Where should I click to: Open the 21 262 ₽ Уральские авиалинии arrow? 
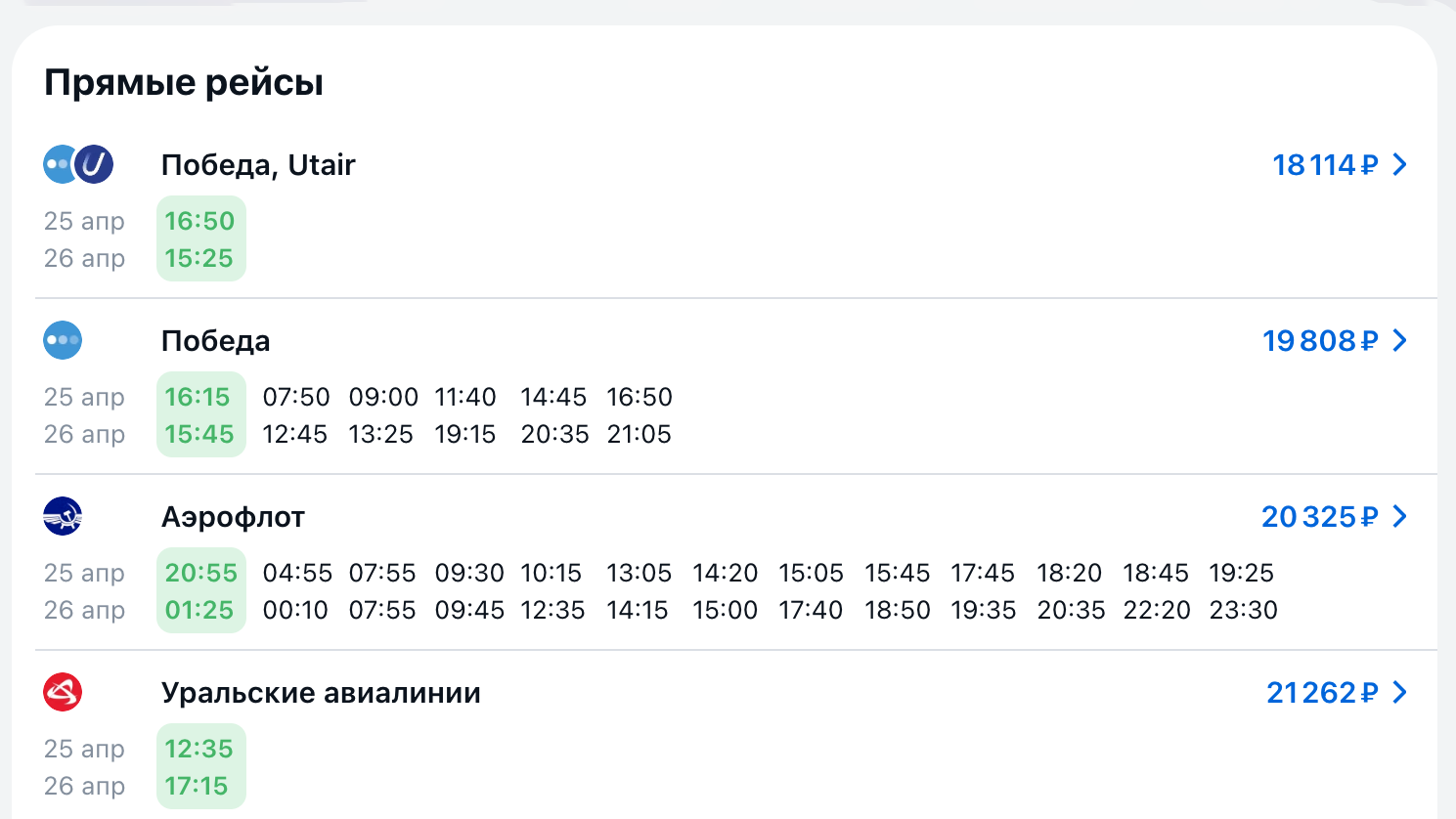(1400, 692)
